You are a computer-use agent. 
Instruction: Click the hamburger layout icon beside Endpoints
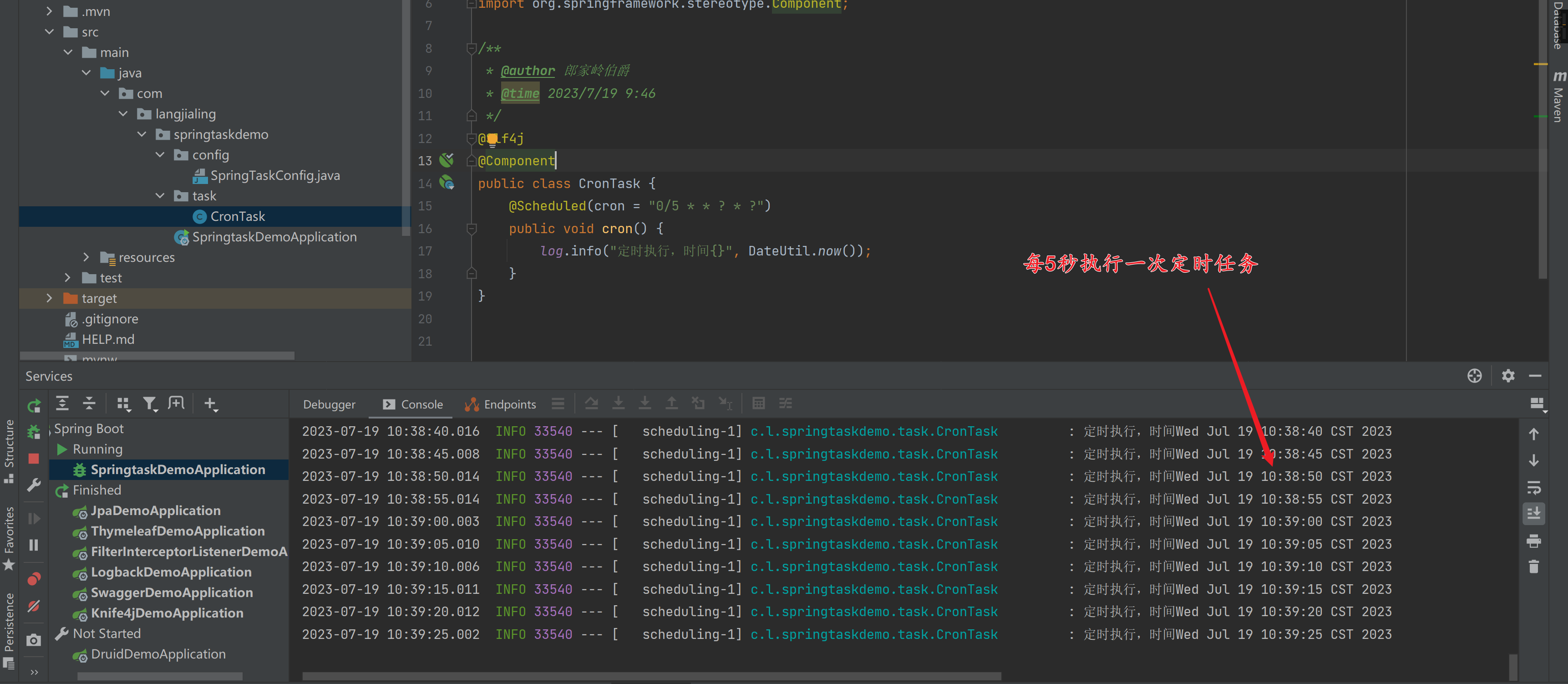(x=558, y=403)
